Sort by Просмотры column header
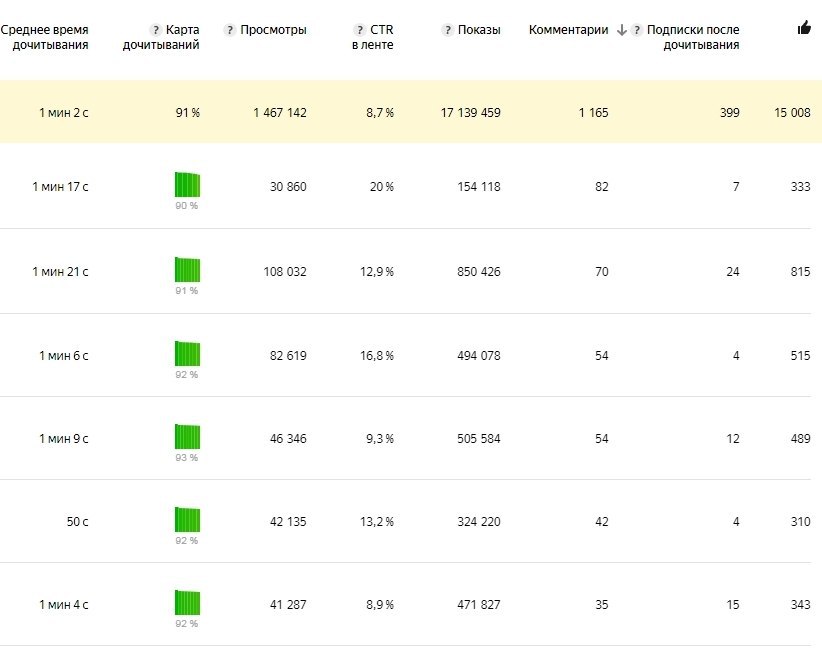Viewport: 822px width, 650px height. click(273, 30)
